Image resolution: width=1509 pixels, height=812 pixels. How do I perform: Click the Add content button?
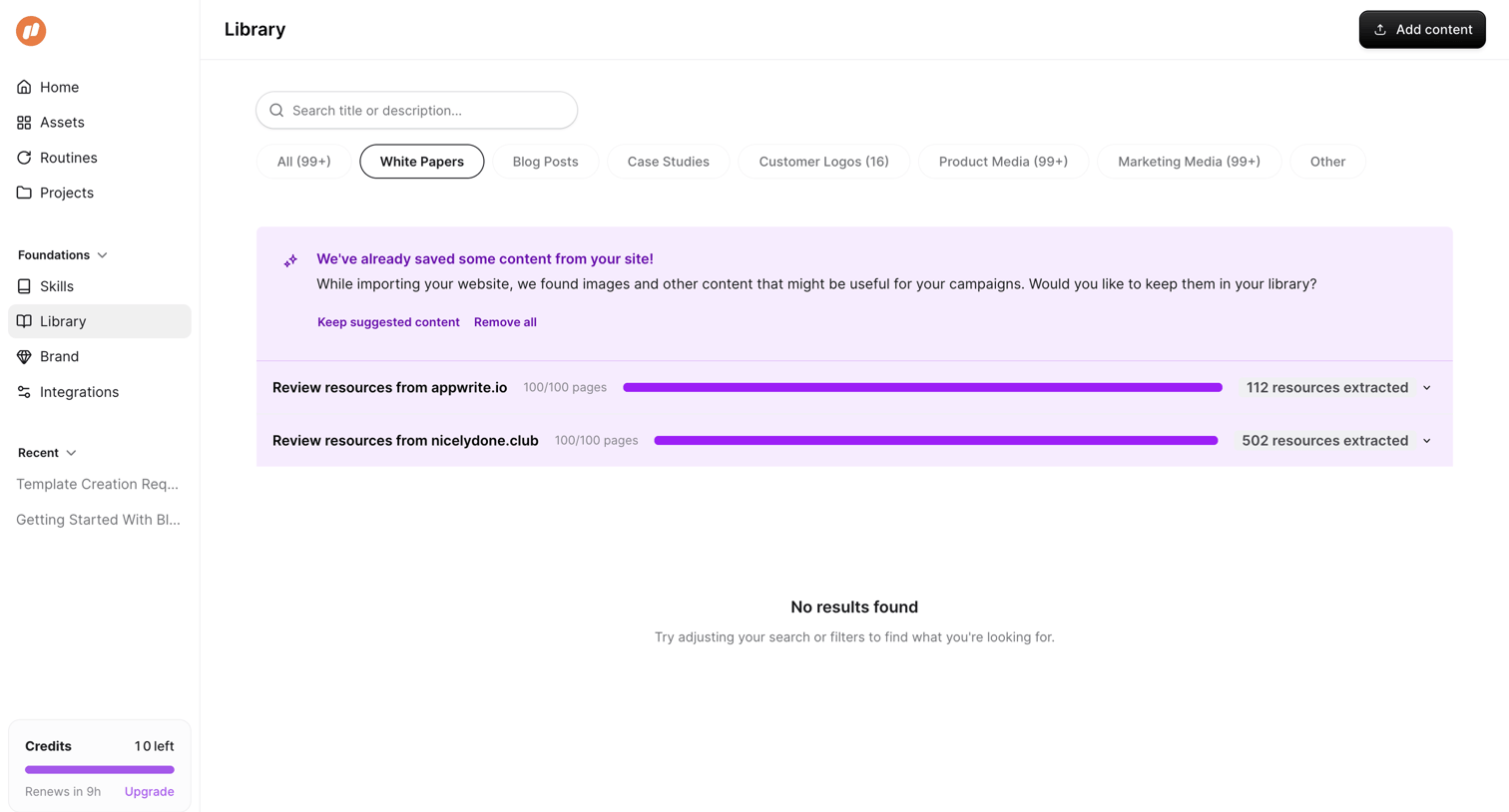click(x=1422, y=30)
